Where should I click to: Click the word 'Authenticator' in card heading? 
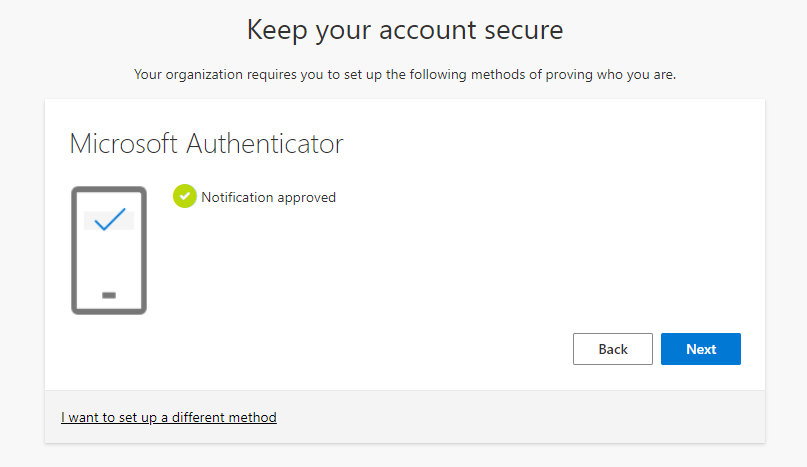[265, 144]
